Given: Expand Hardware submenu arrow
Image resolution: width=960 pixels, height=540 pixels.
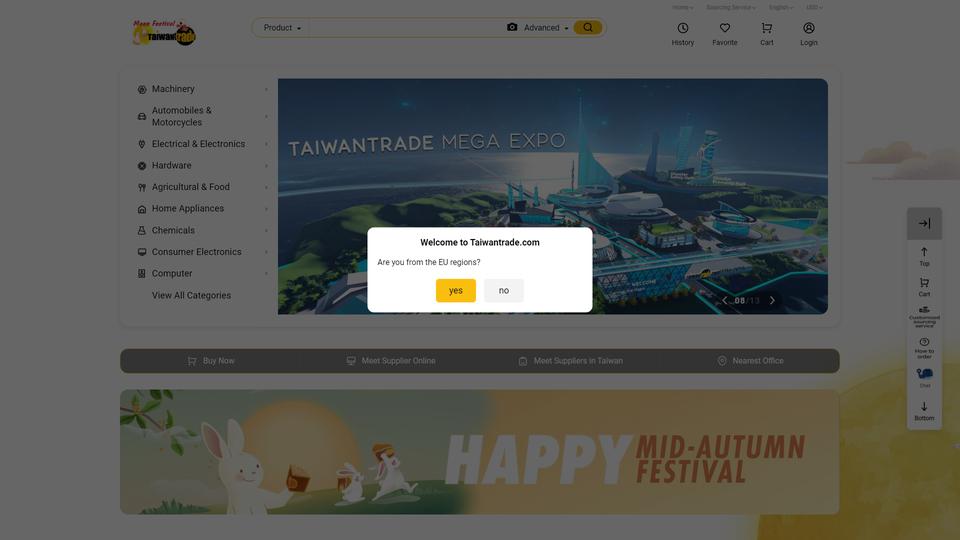Looking at the screenshot, I should 266,166.
